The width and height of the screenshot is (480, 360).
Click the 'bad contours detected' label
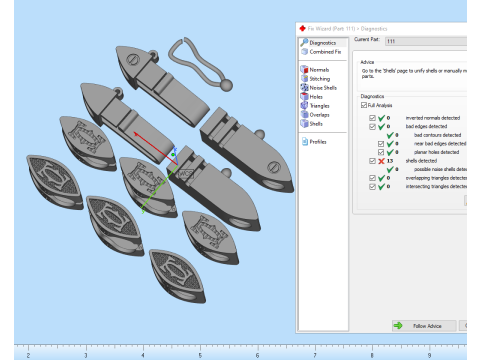pos(437,135)
